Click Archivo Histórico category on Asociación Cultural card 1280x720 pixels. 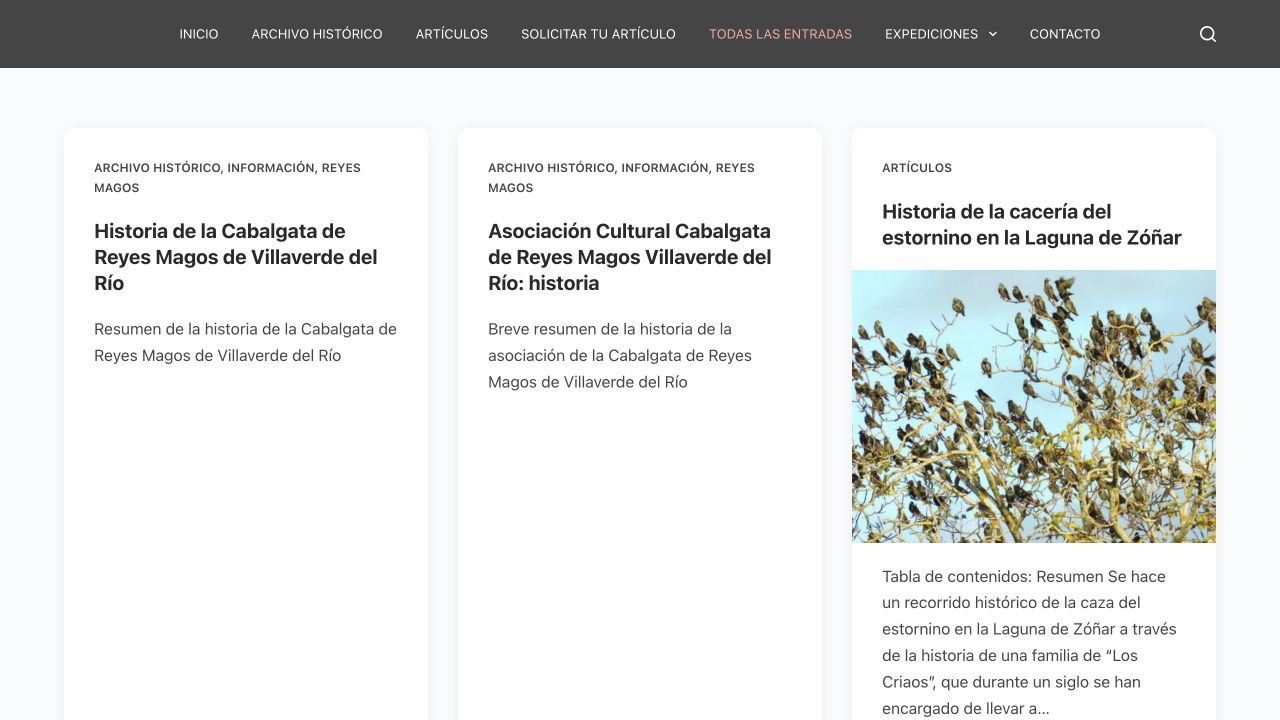click(x=551, y=168)
